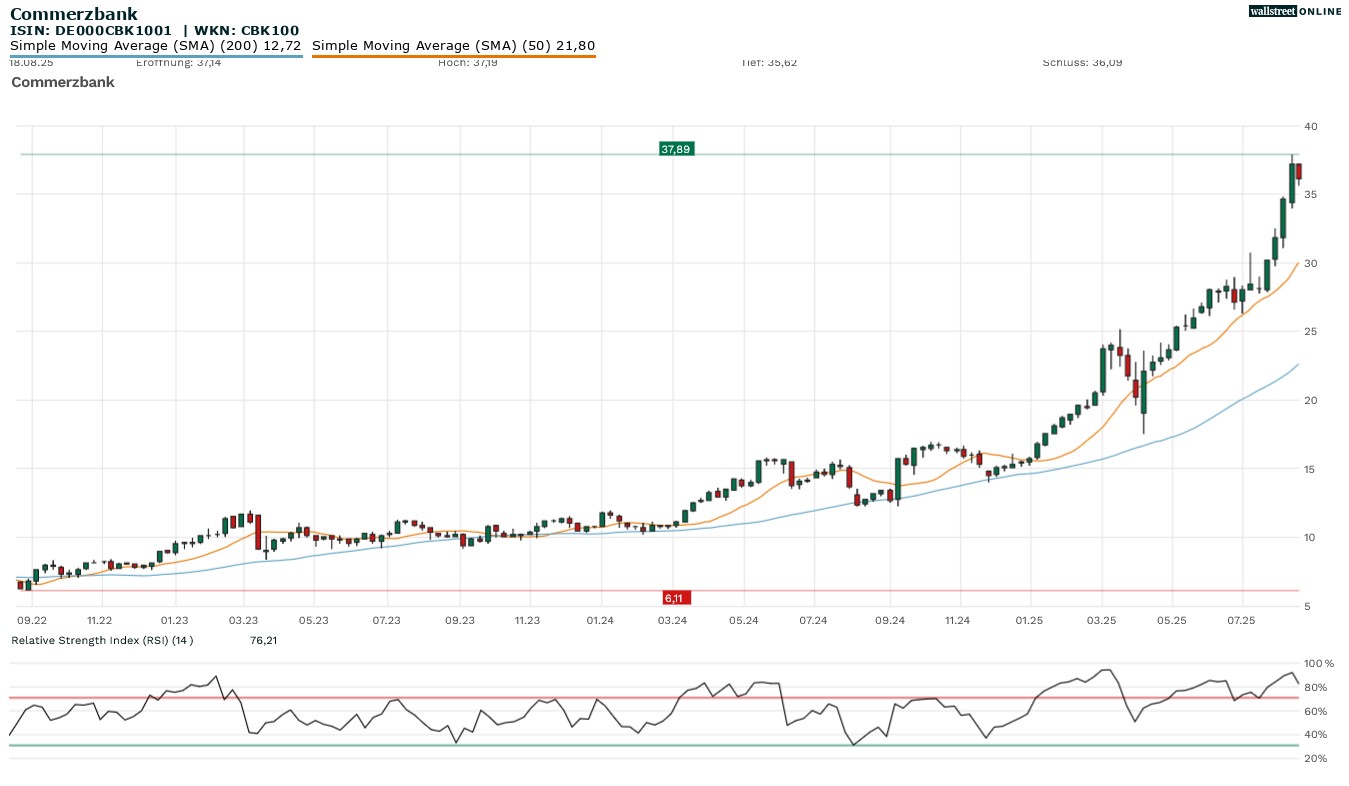Viewport: 1349px width, 786px height.
Task: Click the 03.23 x-axis date label
Action: point(243,621)
